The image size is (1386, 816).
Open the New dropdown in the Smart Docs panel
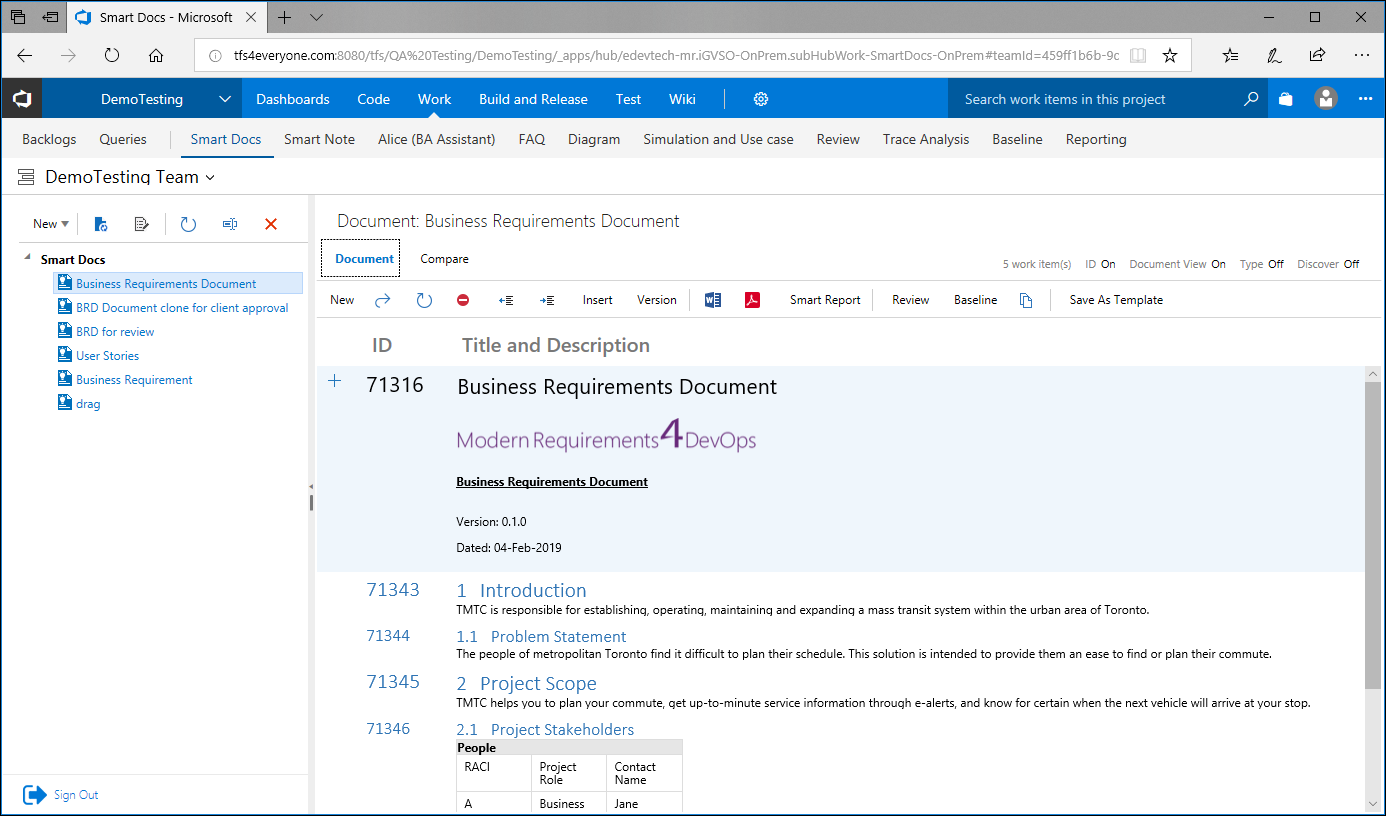tap(51, 224)
